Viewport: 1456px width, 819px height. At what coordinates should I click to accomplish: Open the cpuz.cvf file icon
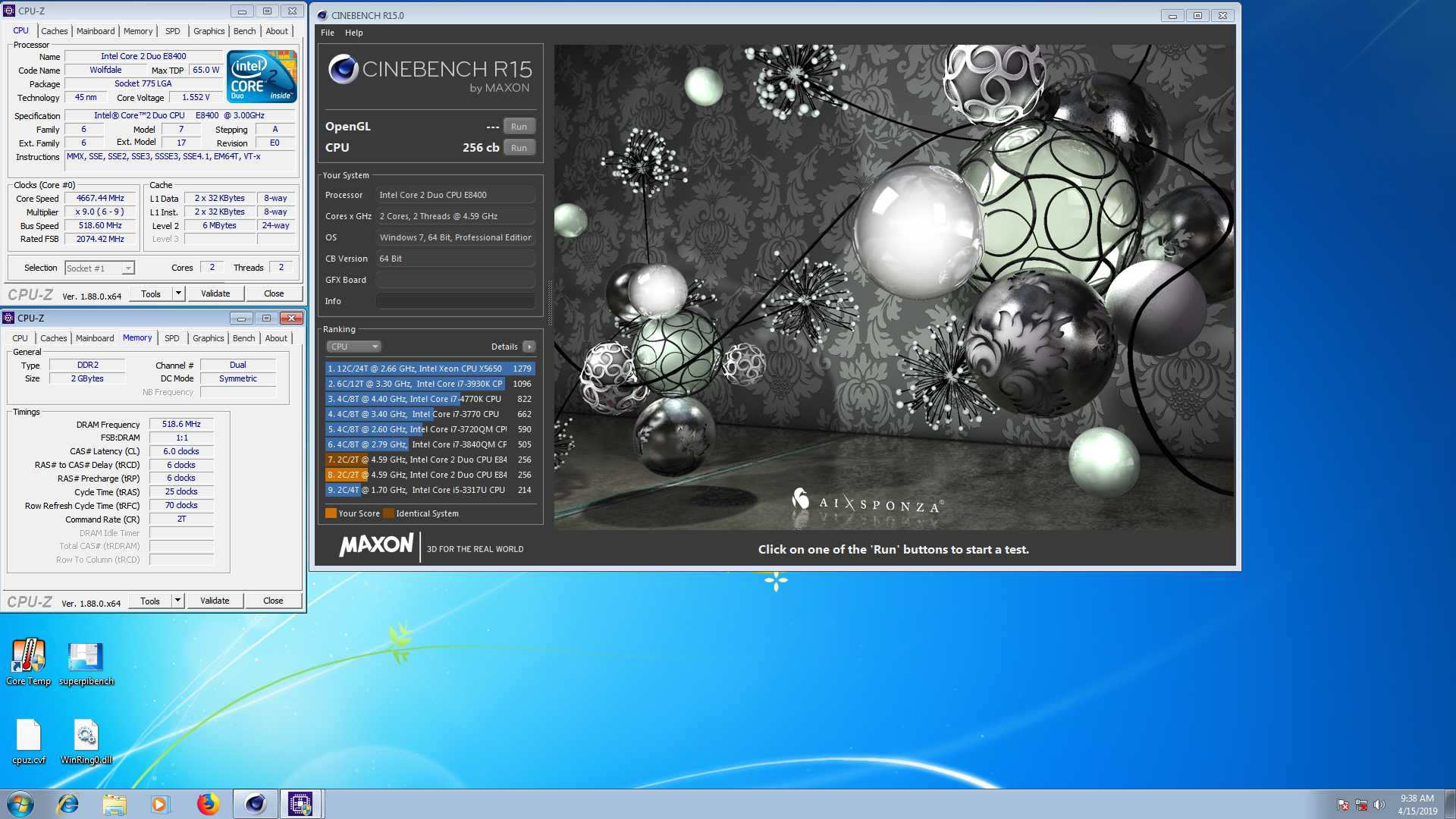pyautogui.click(x=29, y=741)
